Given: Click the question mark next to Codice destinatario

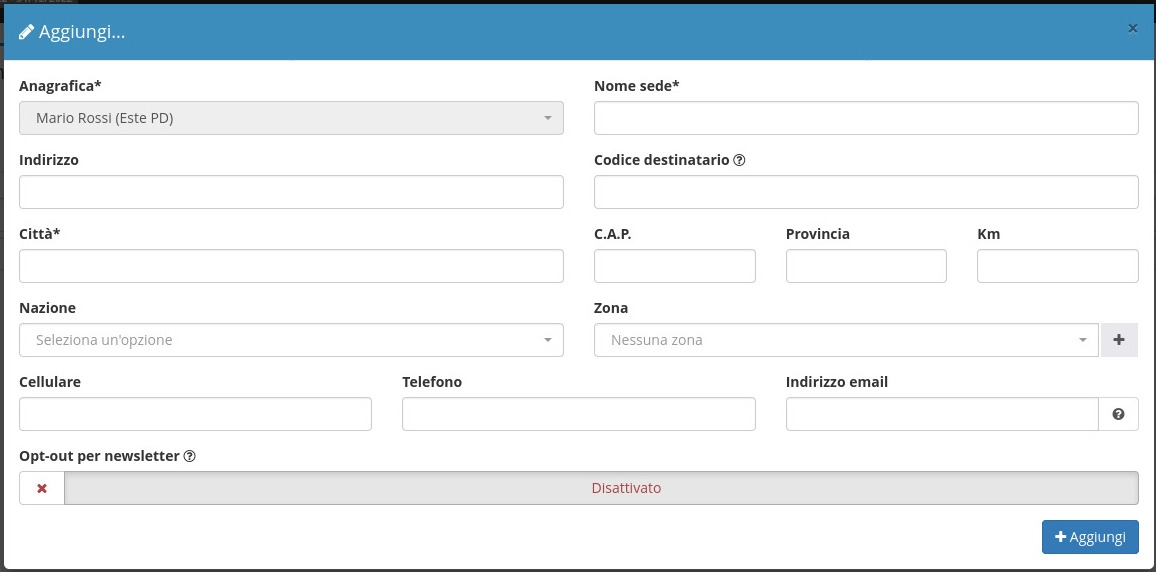Looking at the screenshot, I should tap(739, 160).
